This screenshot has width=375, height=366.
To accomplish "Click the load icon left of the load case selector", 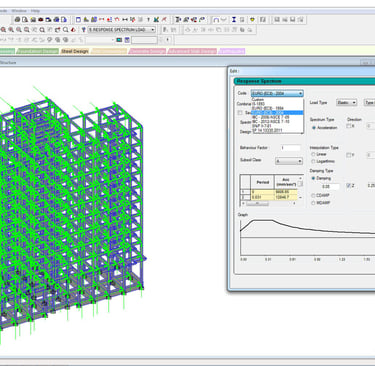I will (84, 30).
